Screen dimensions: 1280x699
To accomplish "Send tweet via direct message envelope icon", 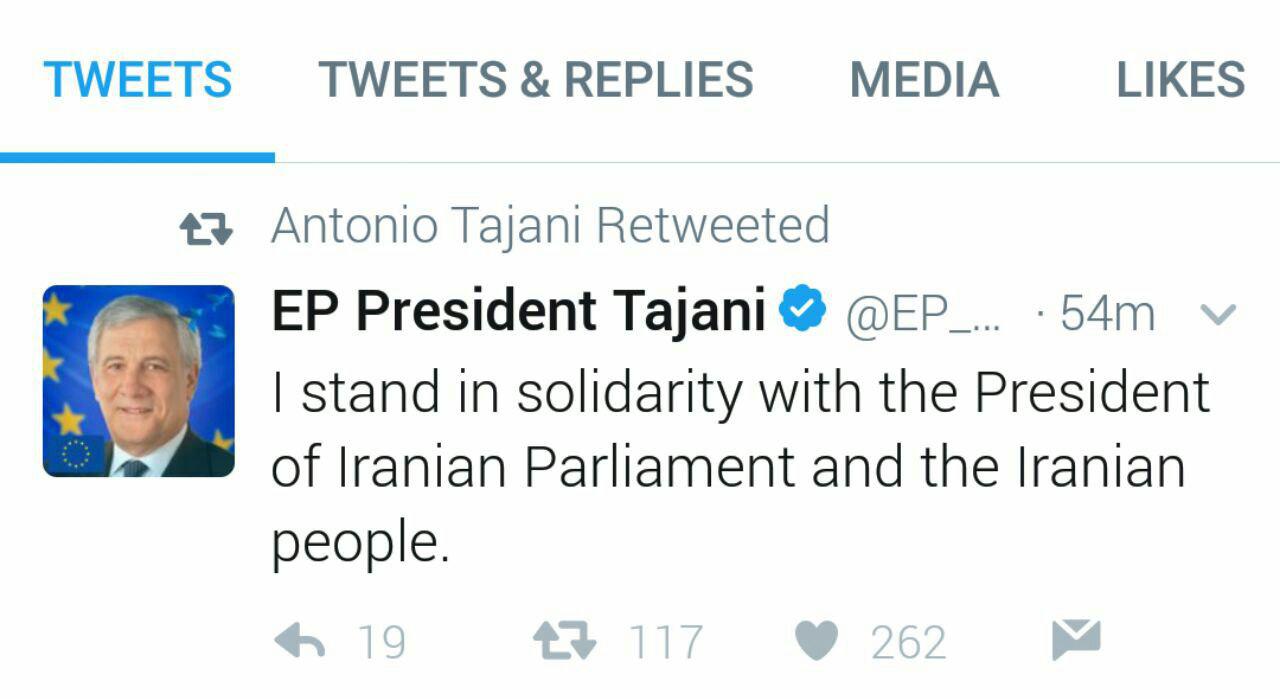I will 1076,640.
